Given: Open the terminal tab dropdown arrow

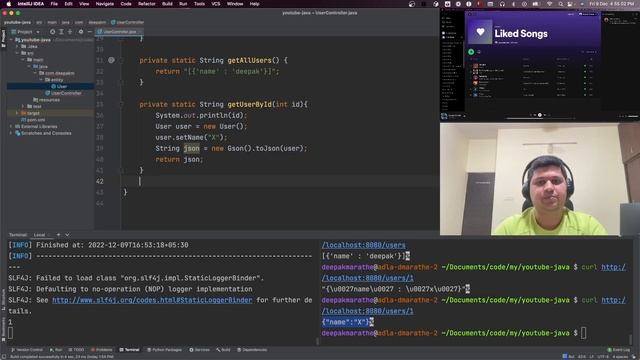Looking at the screenshot, I should click(67, 235).
